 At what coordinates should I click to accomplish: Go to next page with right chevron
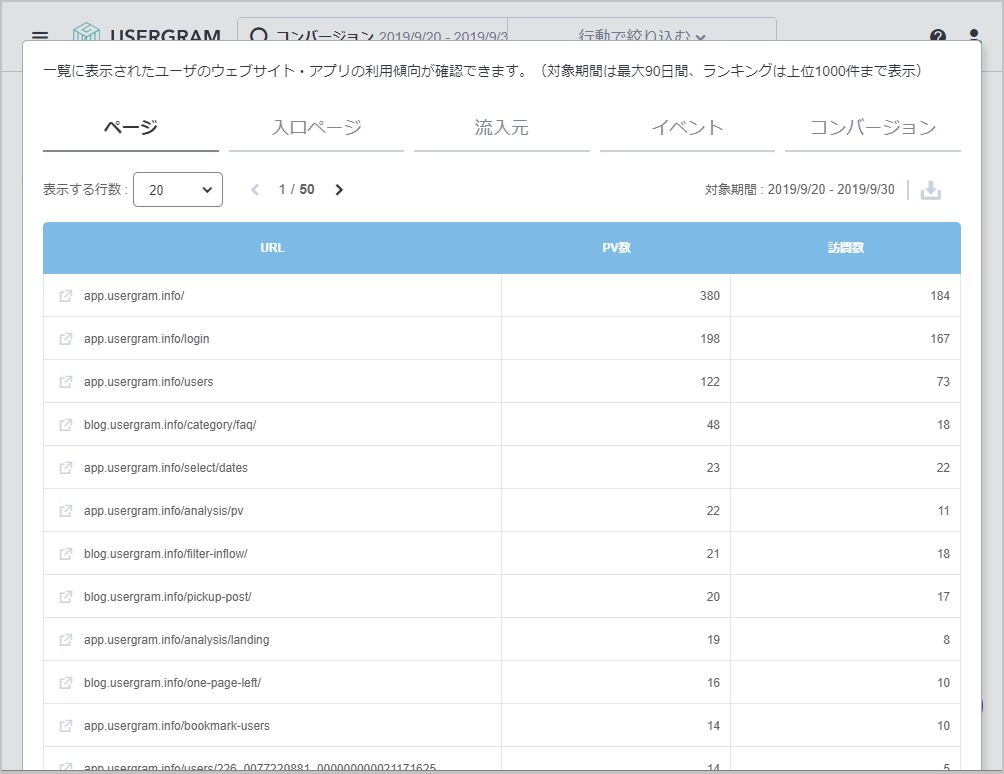(339, 190)
